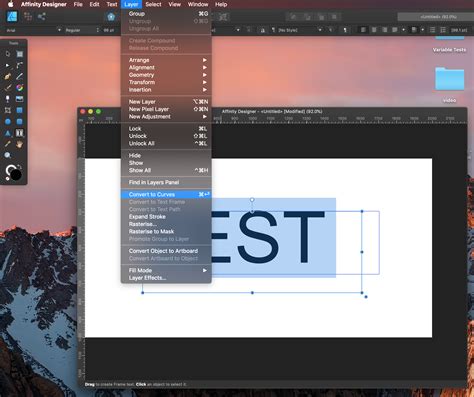This screenshot has width=474, height=397.
Task: Select the Ellipse tool
Action: coord(8,122)
